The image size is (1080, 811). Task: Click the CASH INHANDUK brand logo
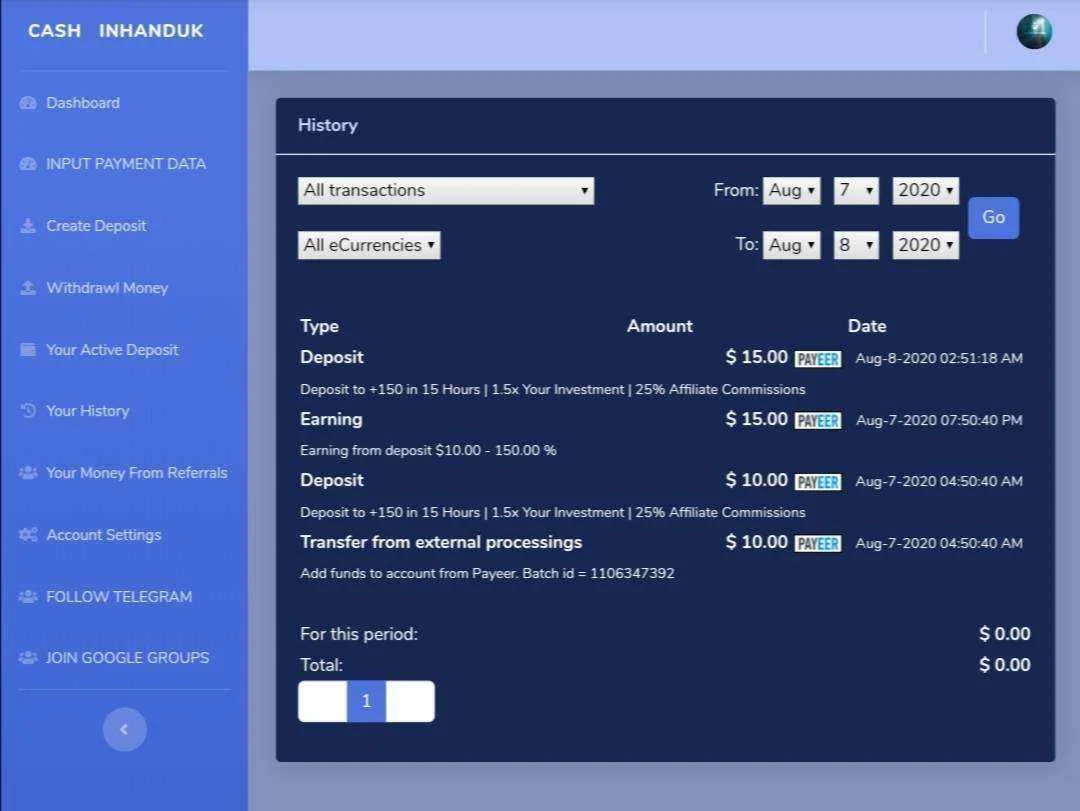click(x=116, y=31)
